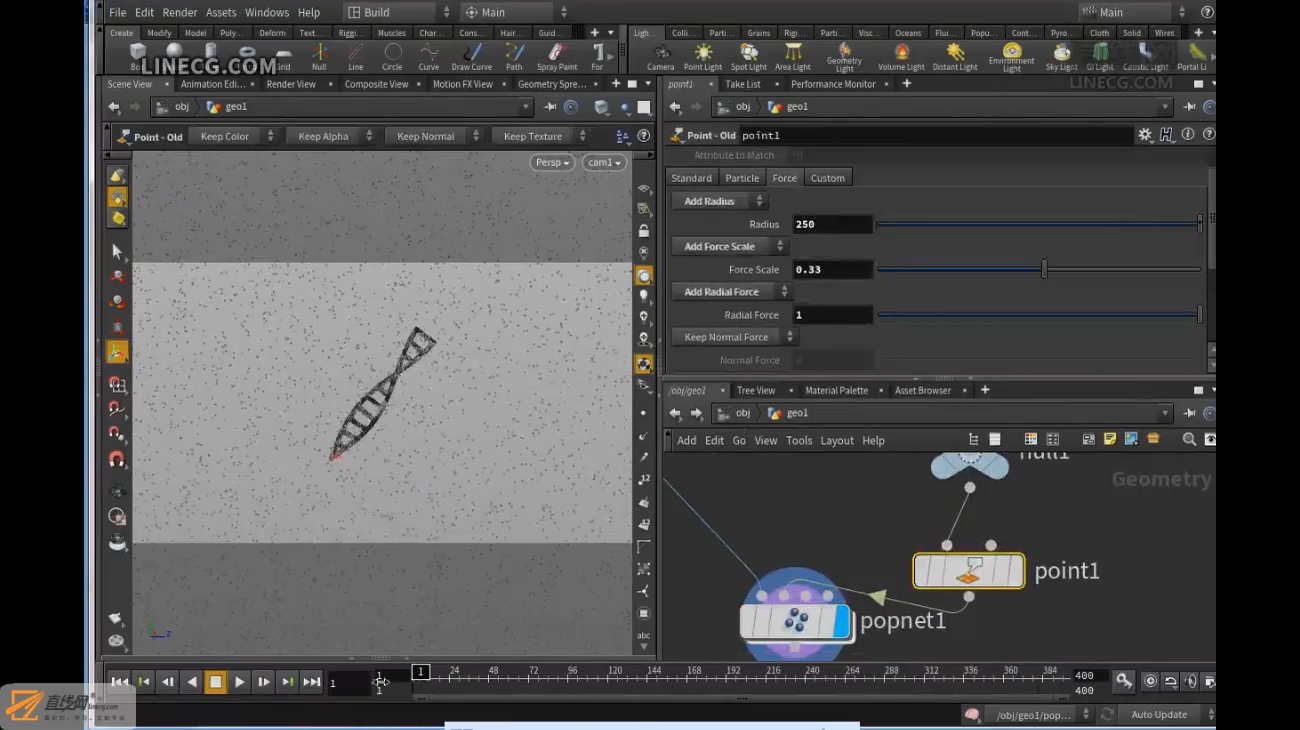
Task: Click the Play forward button
Action: pos(239,682)
